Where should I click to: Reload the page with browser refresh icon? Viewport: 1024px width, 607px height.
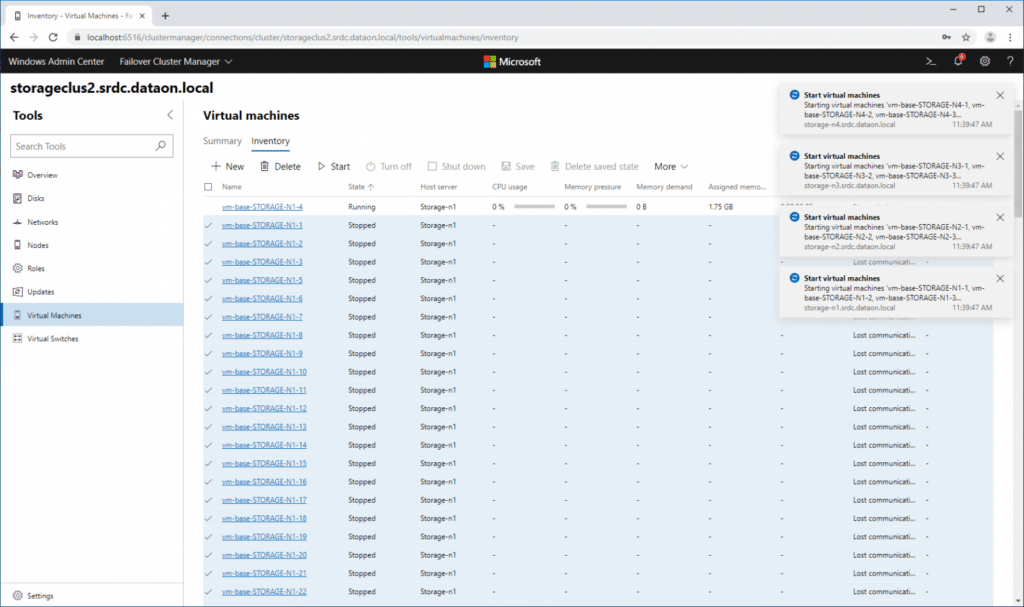(53, 37)
